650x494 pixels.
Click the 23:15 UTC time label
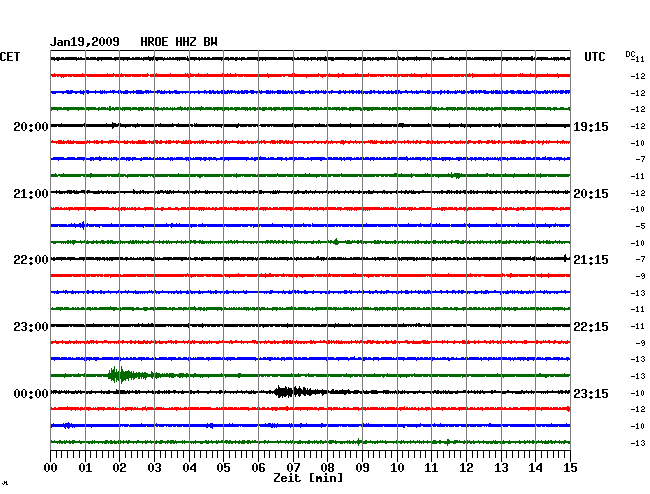click(x=591, y=393)
